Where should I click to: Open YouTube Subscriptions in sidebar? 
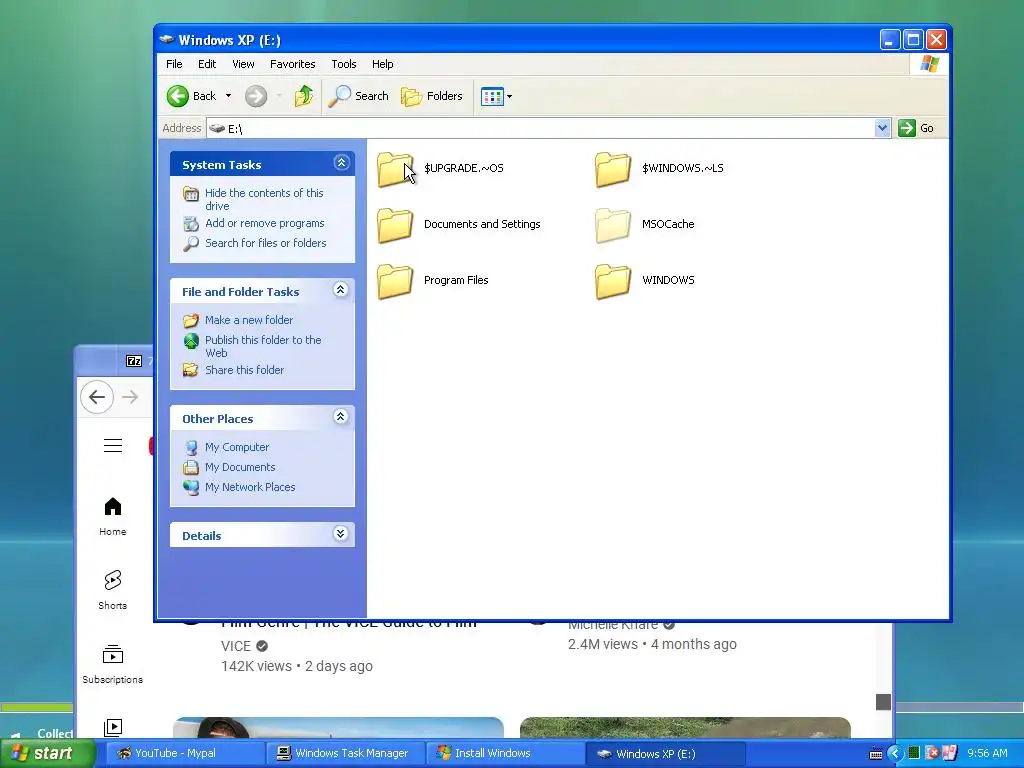tap(113, 664)
